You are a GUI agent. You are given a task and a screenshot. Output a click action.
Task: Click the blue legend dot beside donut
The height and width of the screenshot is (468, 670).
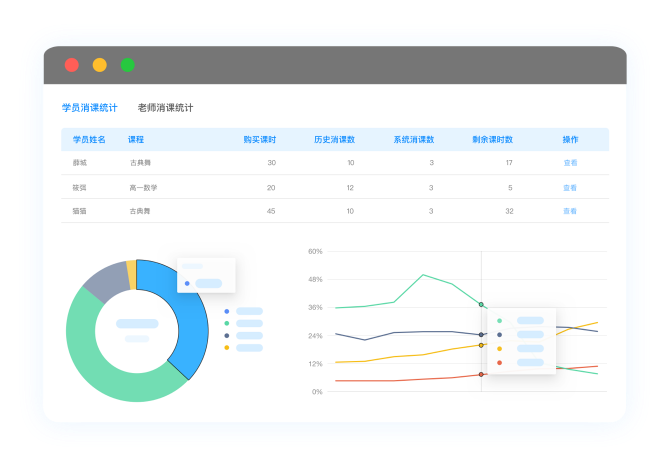pyautogui.click(x=226, y=311)
